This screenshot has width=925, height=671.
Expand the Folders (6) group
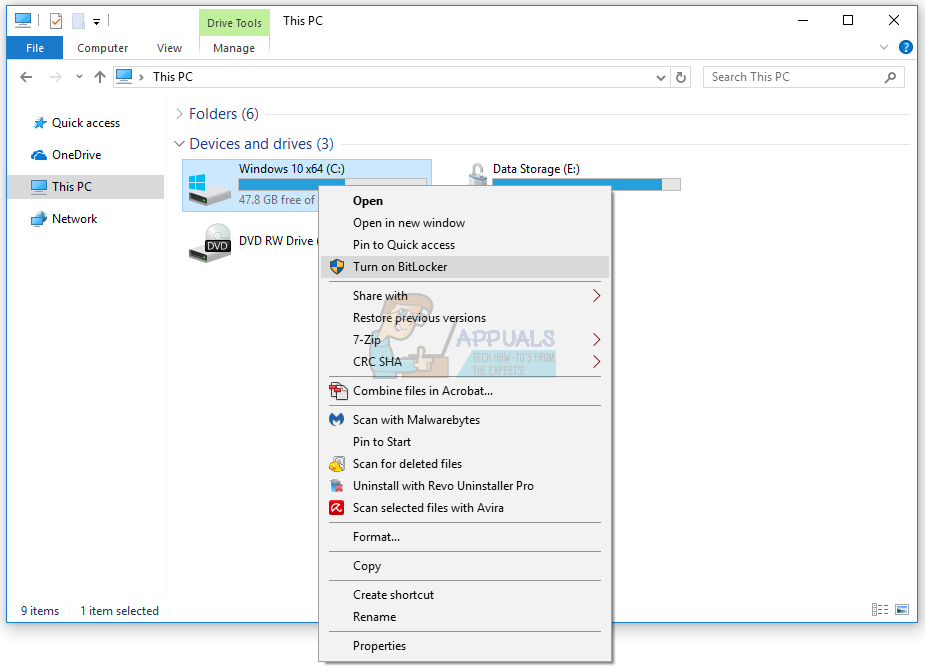(179, 114)
